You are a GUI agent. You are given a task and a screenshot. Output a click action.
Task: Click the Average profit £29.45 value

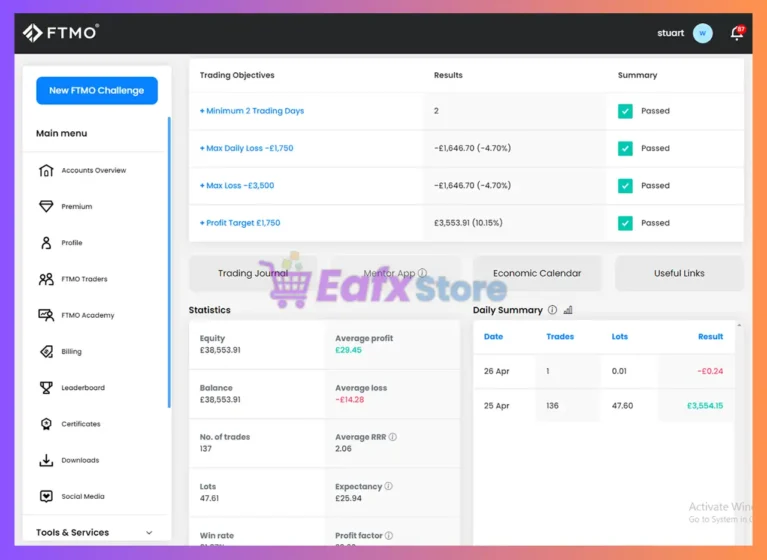click(348, 350)
